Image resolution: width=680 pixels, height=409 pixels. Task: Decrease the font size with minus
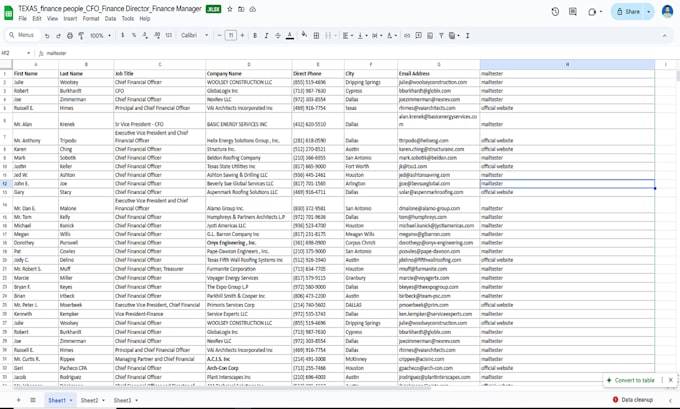click(219, 36)
